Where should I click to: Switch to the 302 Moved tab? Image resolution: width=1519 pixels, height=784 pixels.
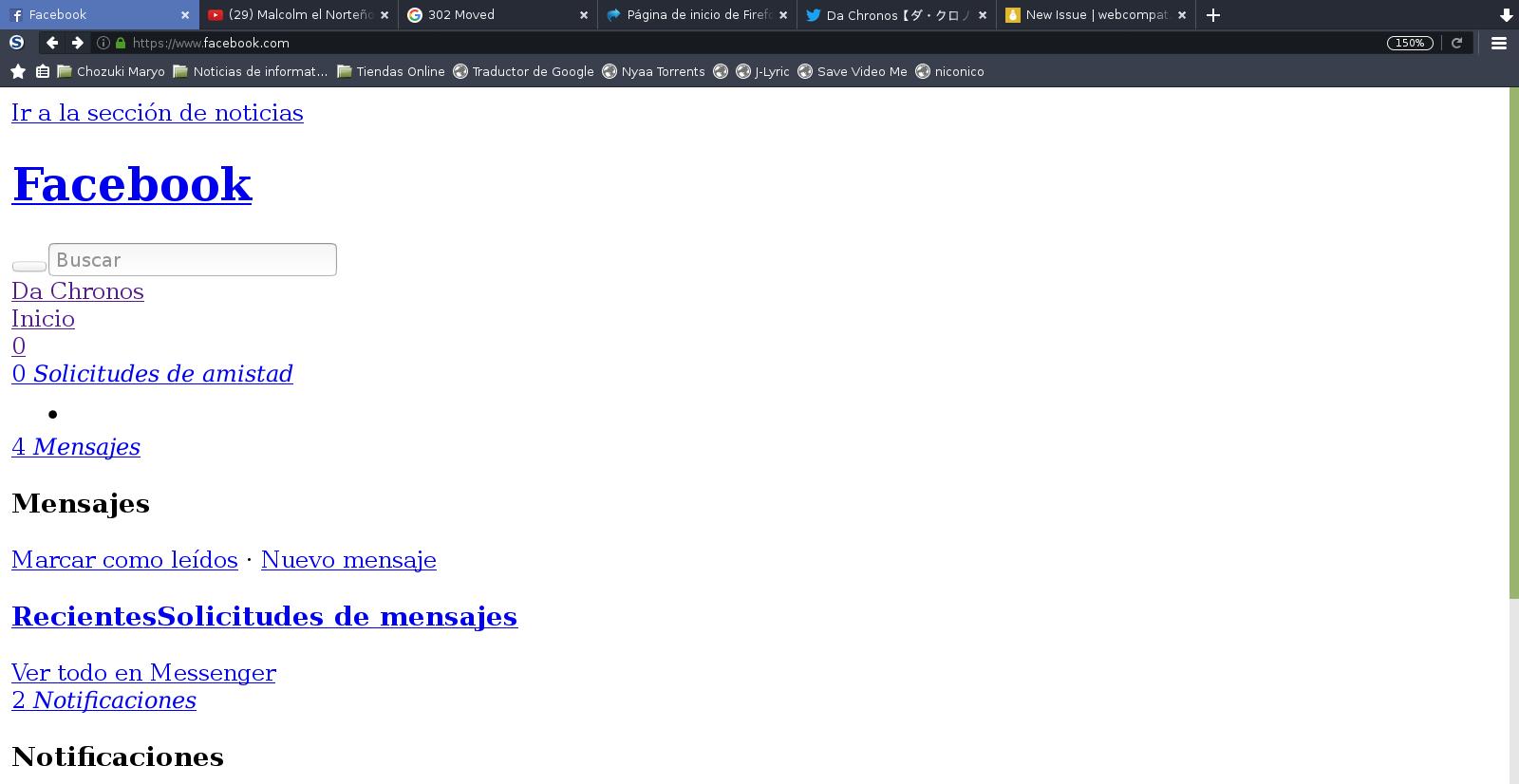[498, 15]
